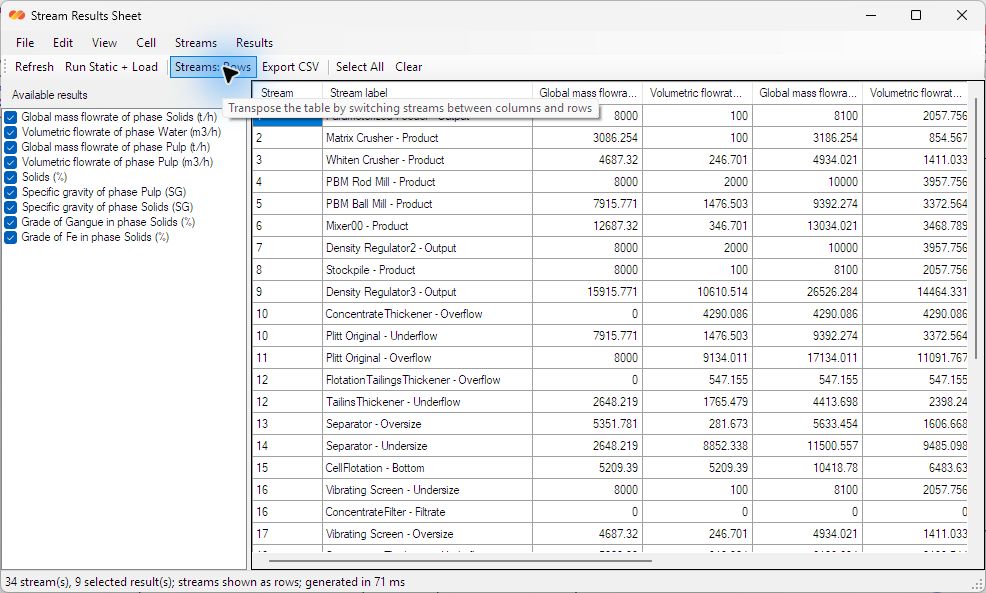The height and width of the screenshot is (593, 986).
Task: Select the Stockpile - Product cell
Action: pyautogui.click(x=427, y=270)
